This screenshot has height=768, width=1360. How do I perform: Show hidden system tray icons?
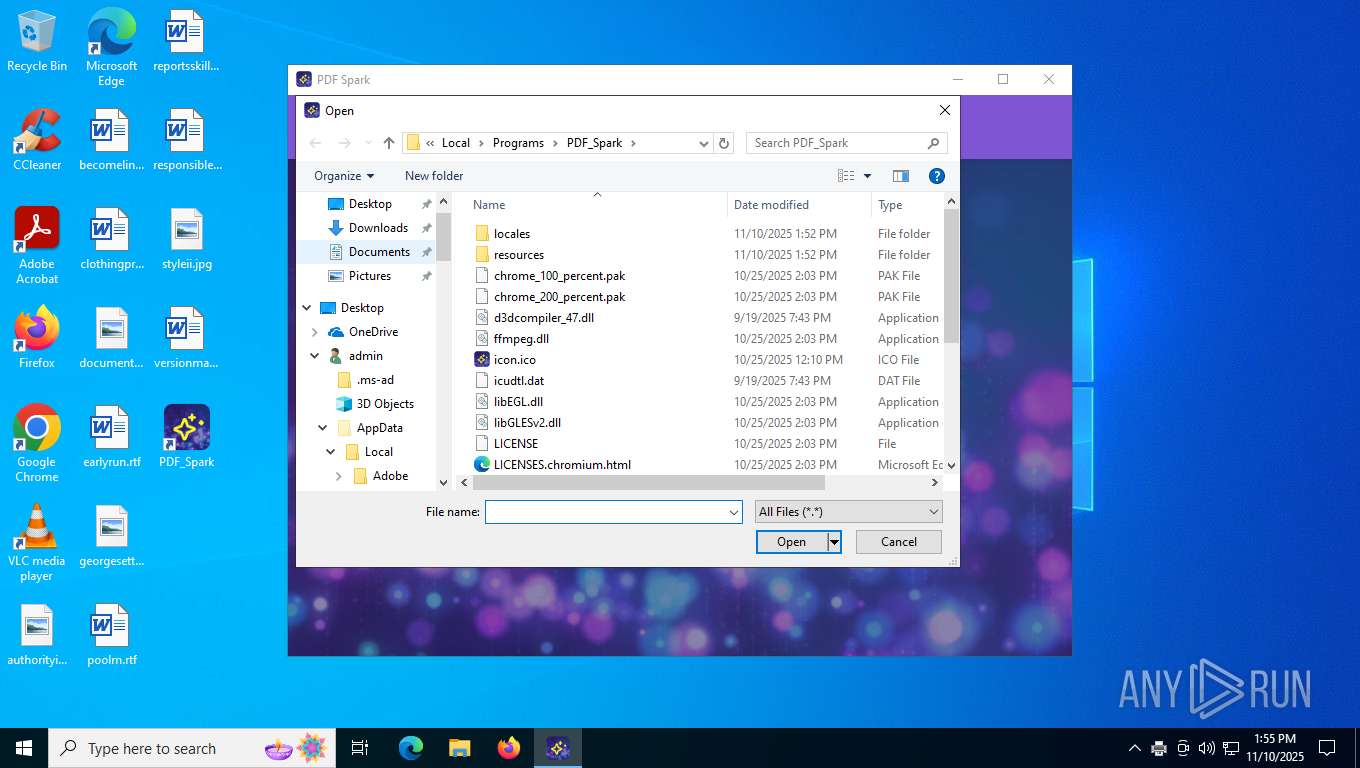coord(1134,748)
